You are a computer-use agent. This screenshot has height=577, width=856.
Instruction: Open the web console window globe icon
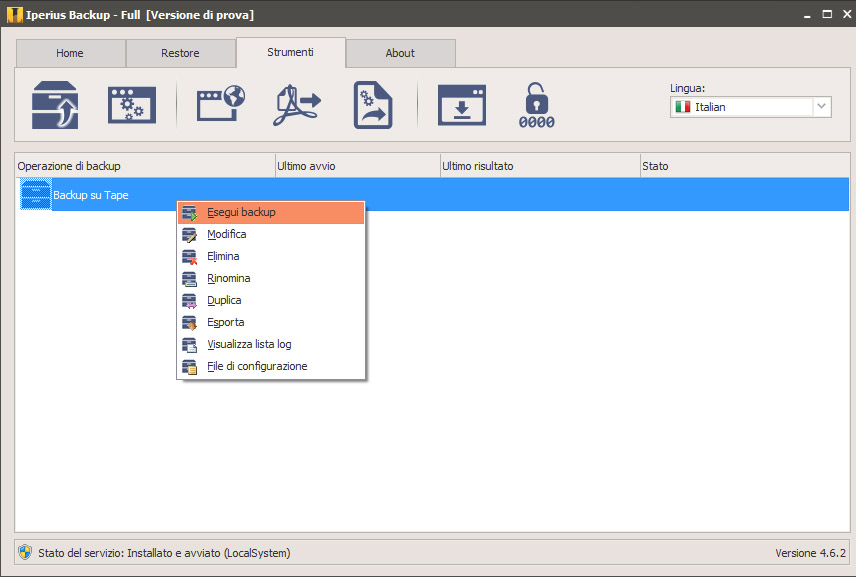[221, 103]
